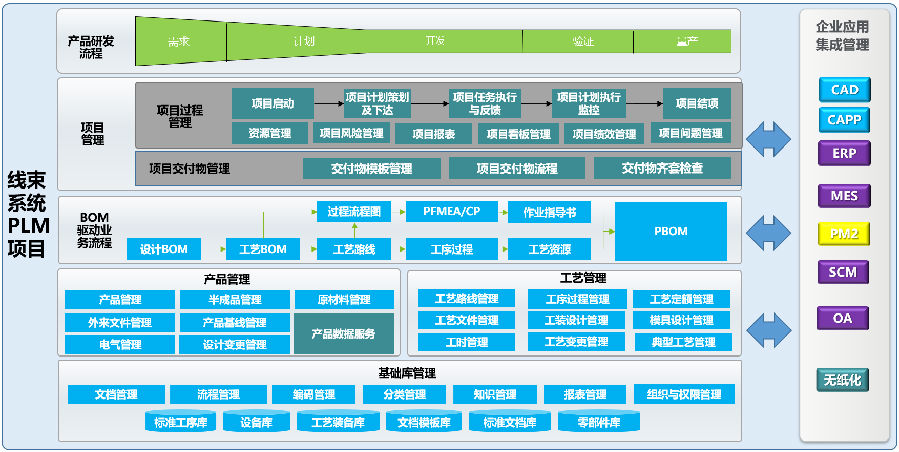The width and height of the screenshot is (899, 452).
Task: Select the 计划 stage in process flow
Action: [303, 41]
